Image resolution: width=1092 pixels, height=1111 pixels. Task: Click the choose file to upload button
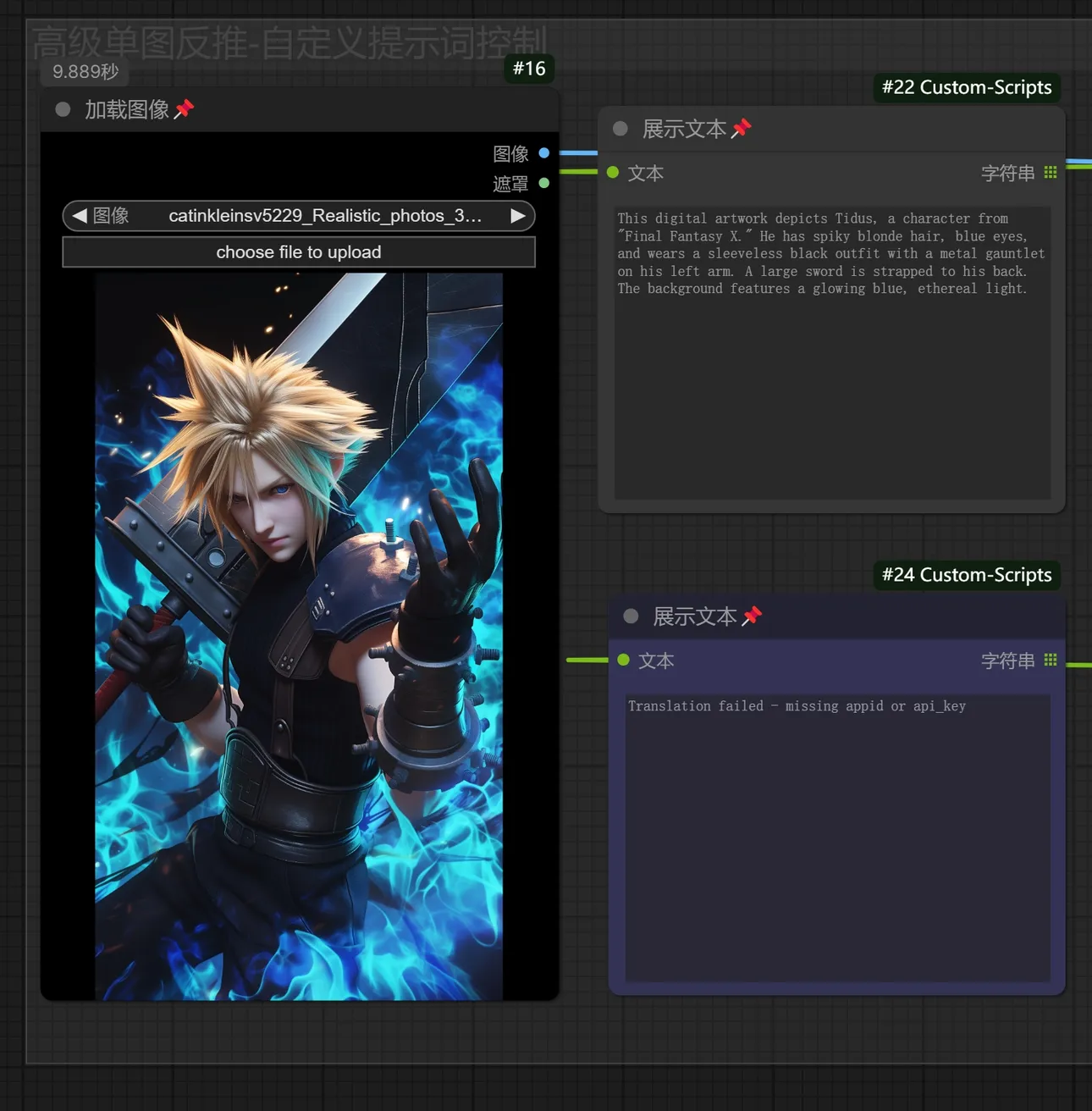[299, 252]
